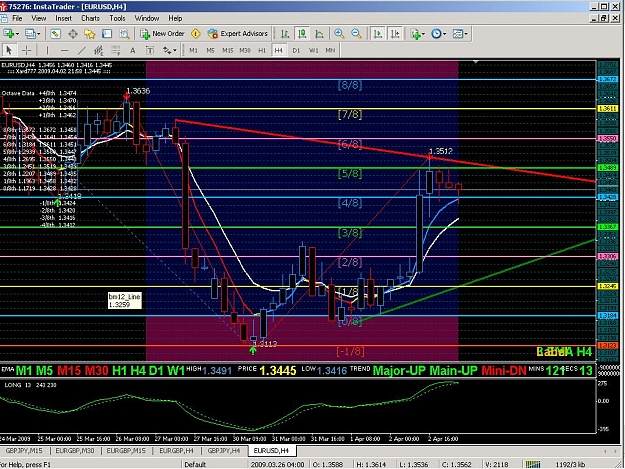Open the New Chart dropdown

click(11, 34)
